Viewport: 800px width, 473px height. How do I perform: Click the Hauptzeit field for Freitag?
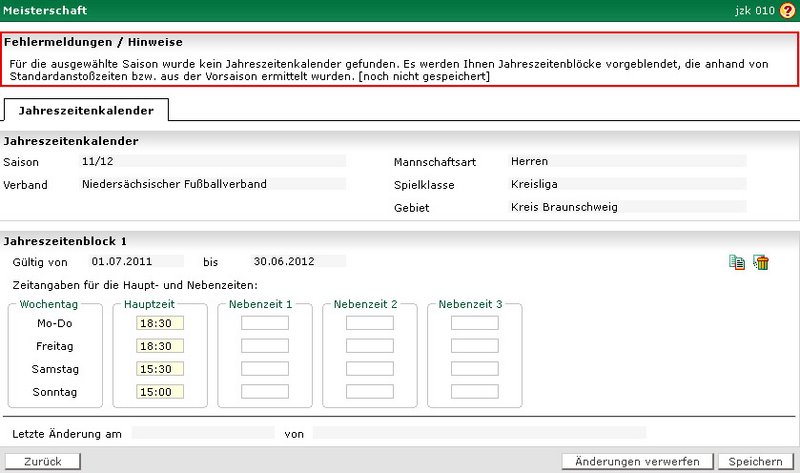point(160,346)
